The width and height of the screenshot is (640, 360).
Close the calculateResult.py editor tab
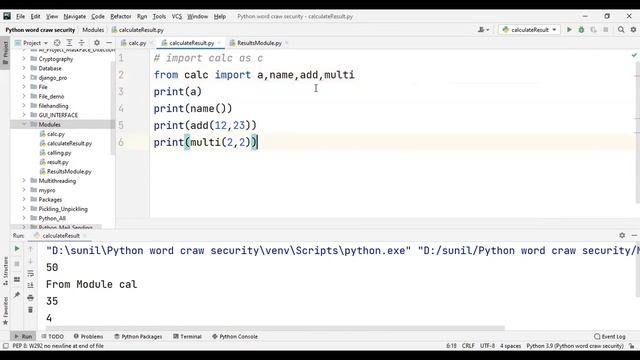point(219,43)
